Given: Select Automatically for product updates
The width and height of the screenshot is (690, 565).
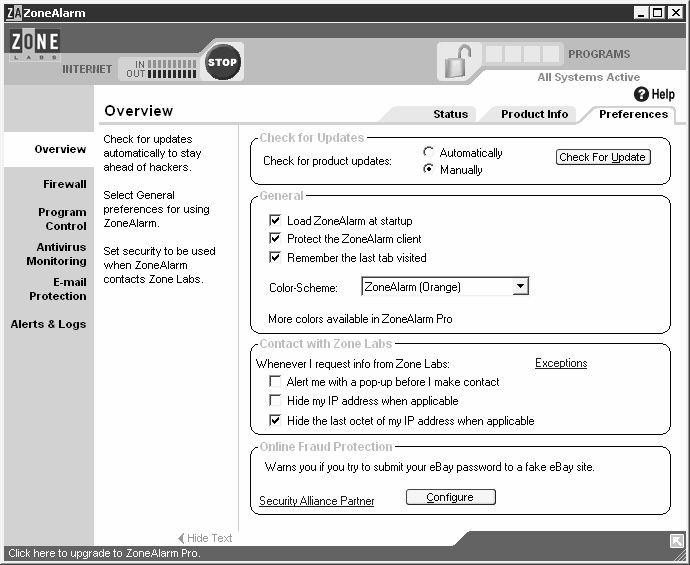Looking at the screenshot, I should (428, 152).
